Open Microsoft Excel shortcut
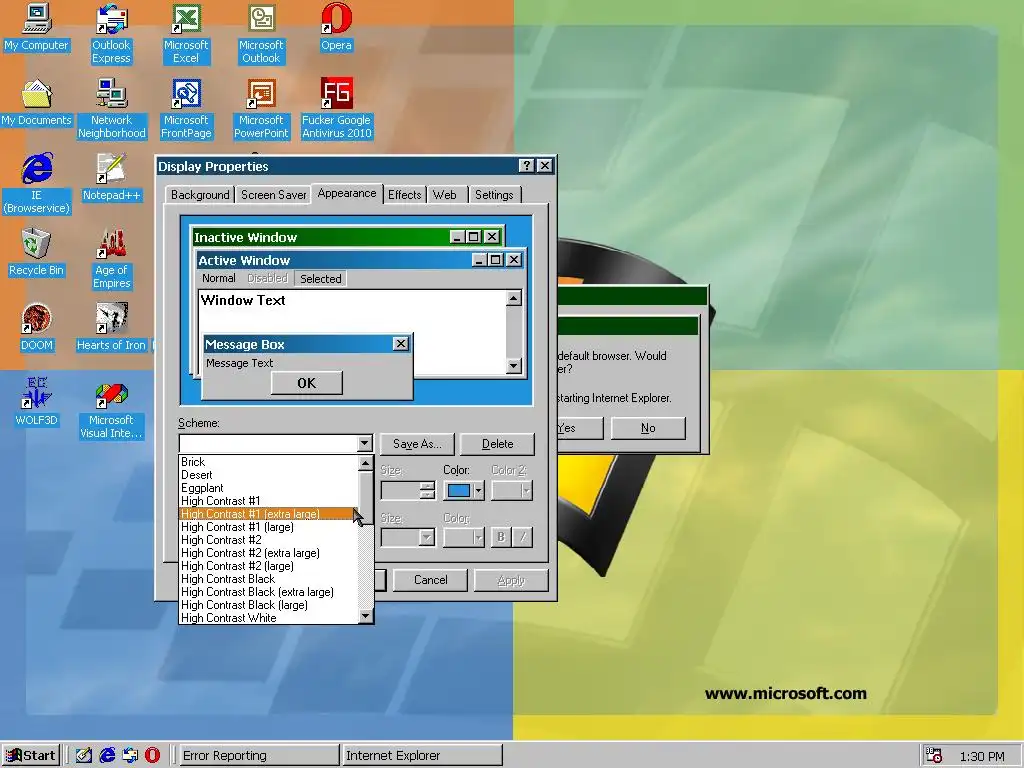 (x=186, y=34)
